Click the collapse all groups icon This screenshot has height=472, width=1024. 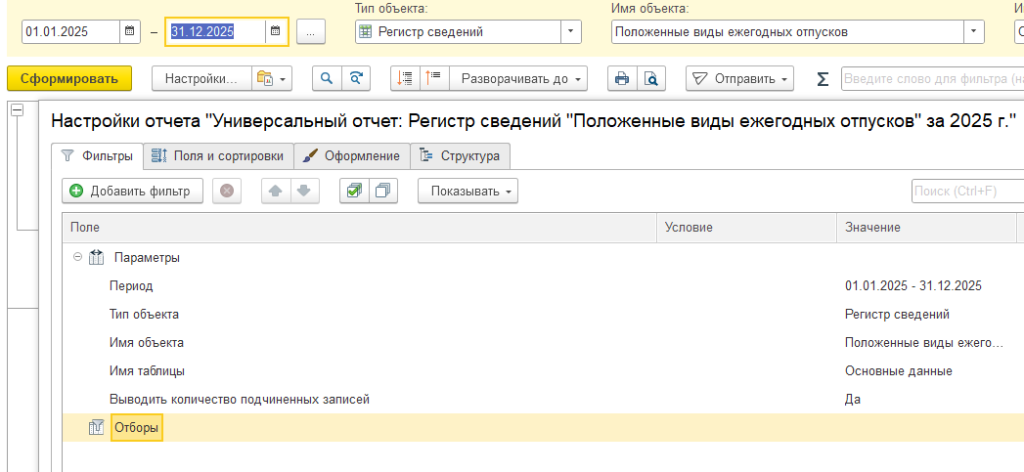tap(406, 78)
